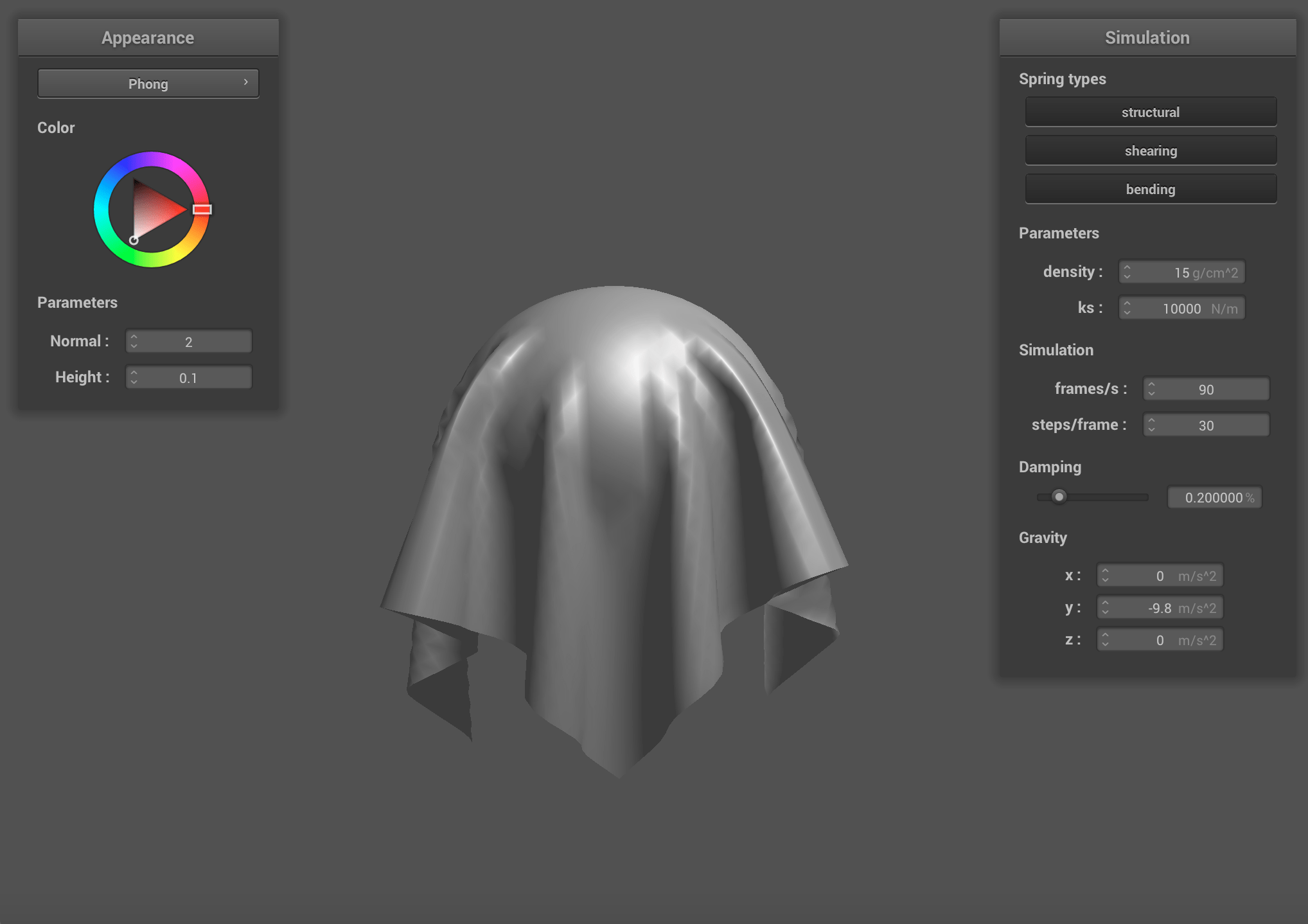Click the Appearance panel header
The image size is (1308, 924).
148,38
